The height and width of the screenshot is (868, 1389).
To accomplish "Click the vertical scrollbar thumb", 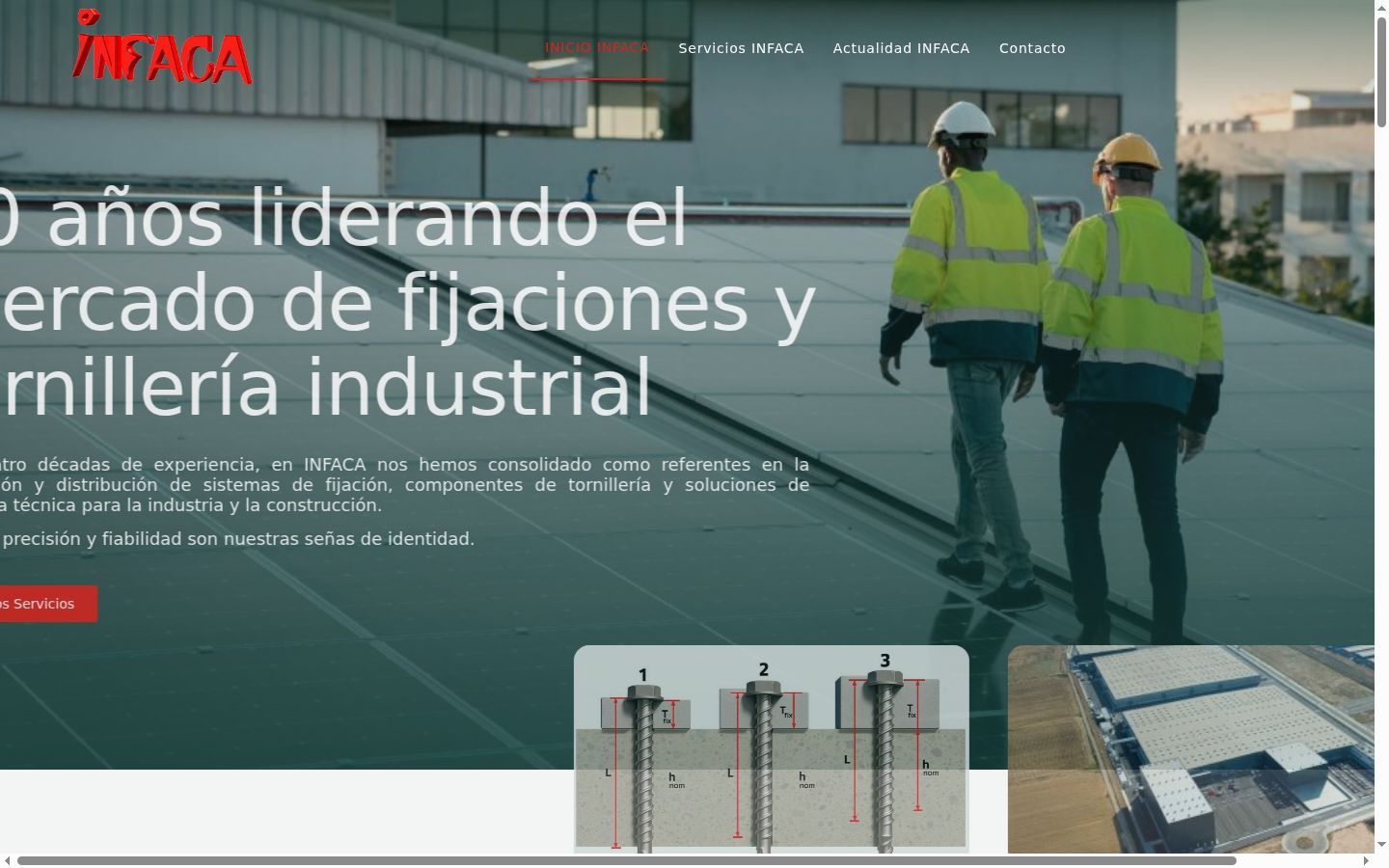I will click(x=1381, y=72).
